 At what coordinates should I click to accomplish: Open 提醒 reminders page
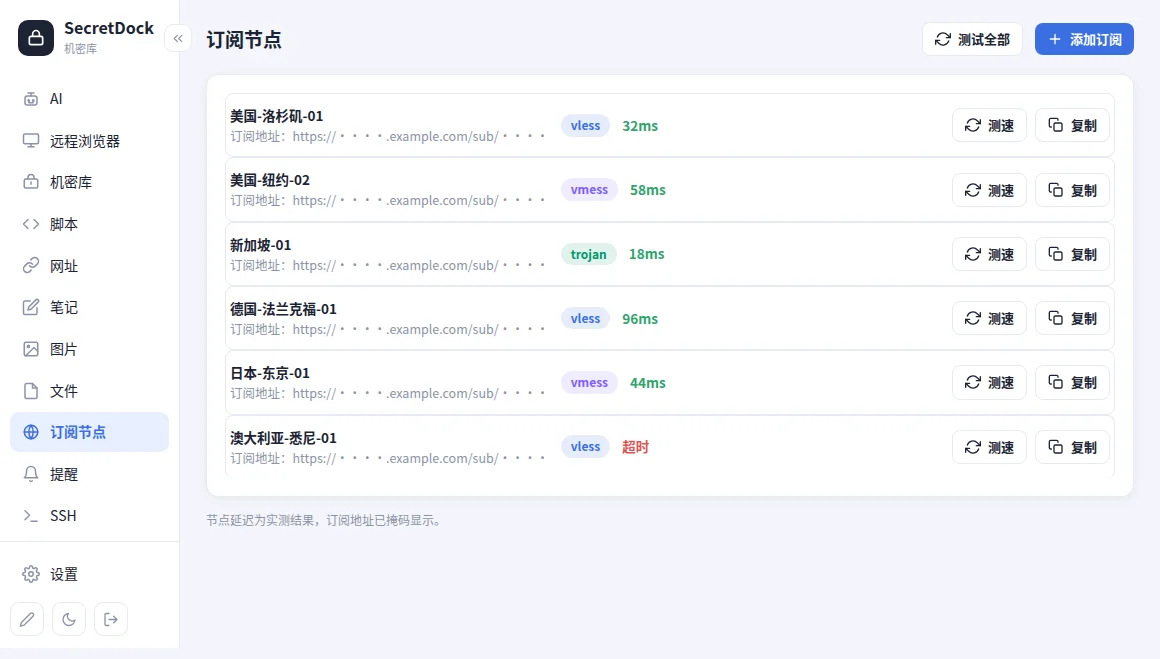click(90, 474)
